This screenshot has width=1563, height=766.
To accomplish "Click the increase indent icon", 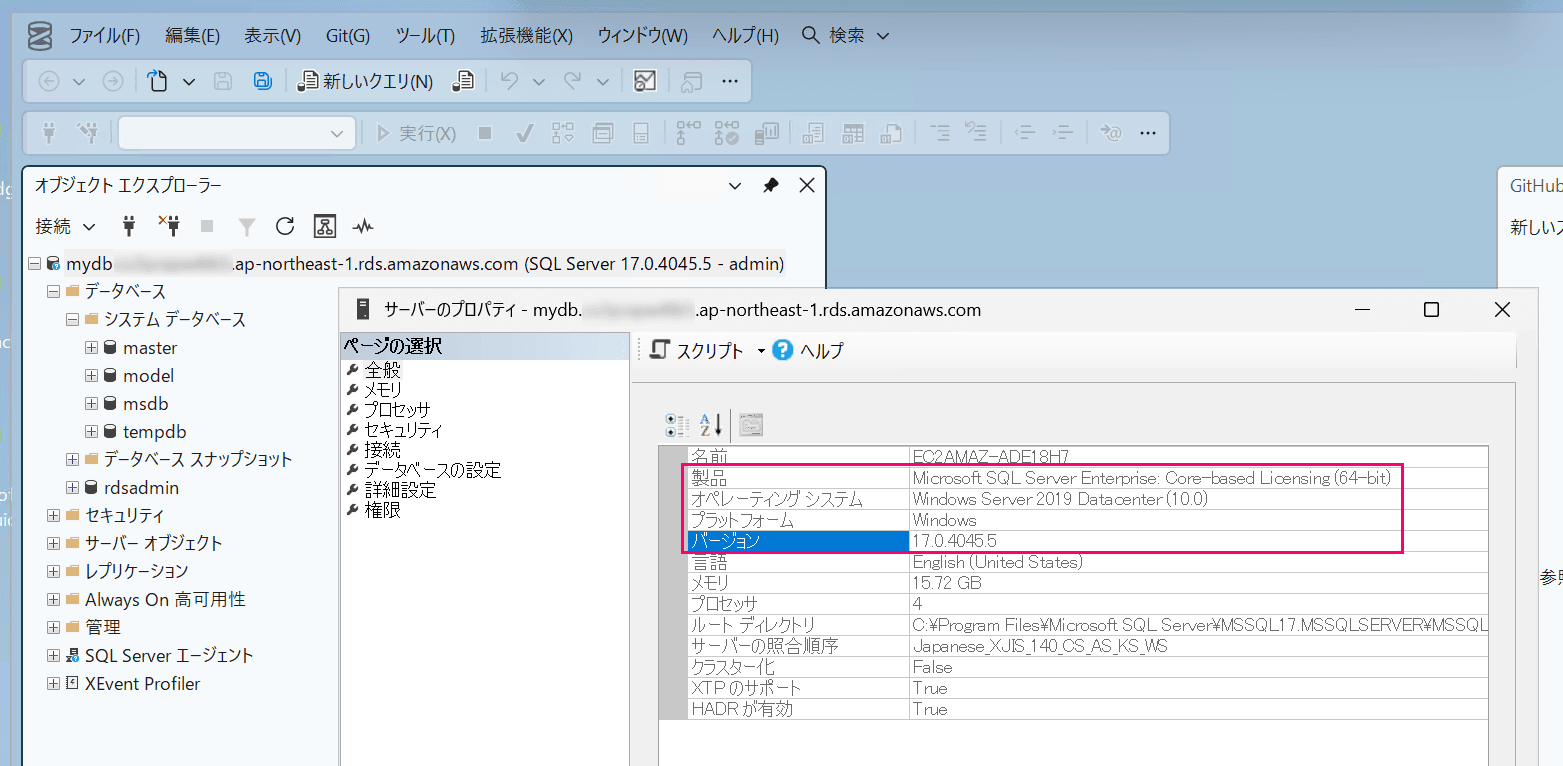I will 1064,133.
